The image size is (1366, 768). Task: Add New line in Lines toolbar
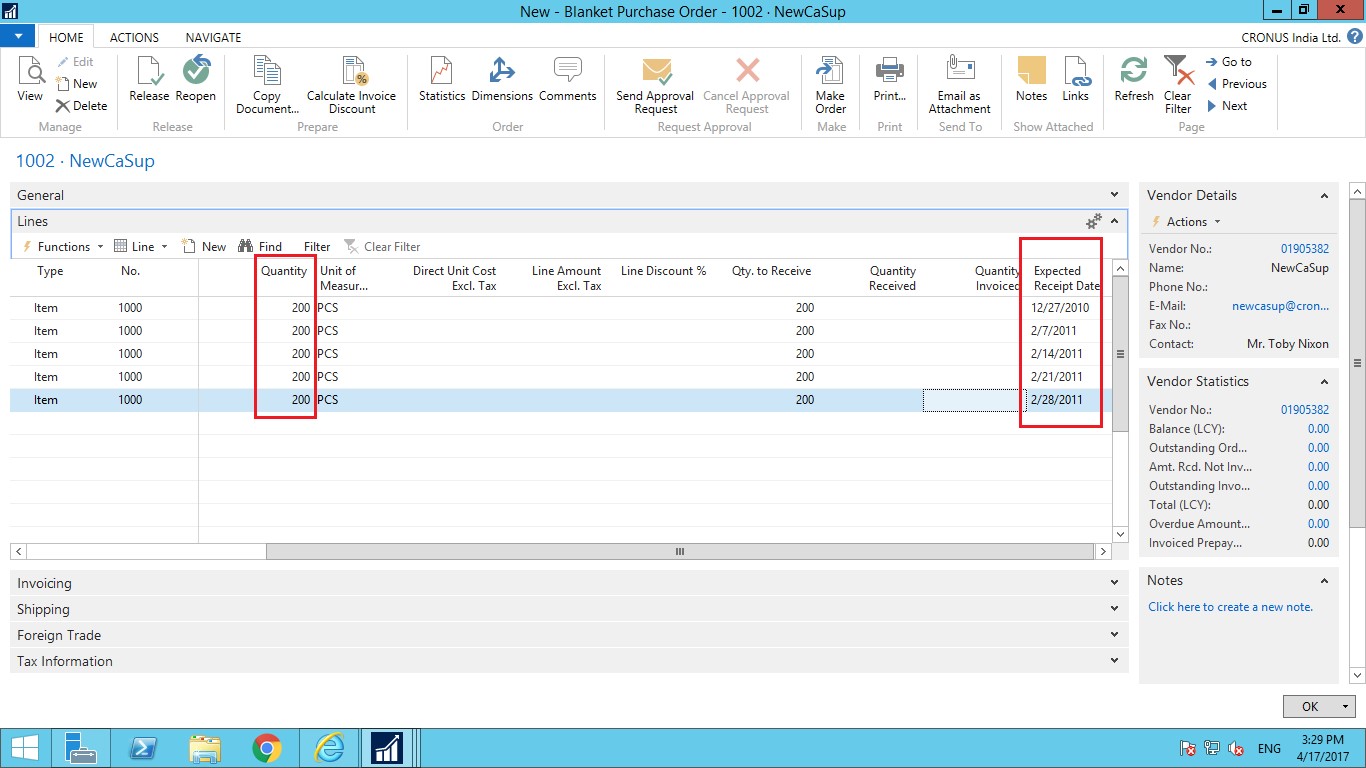coord(203,246)
